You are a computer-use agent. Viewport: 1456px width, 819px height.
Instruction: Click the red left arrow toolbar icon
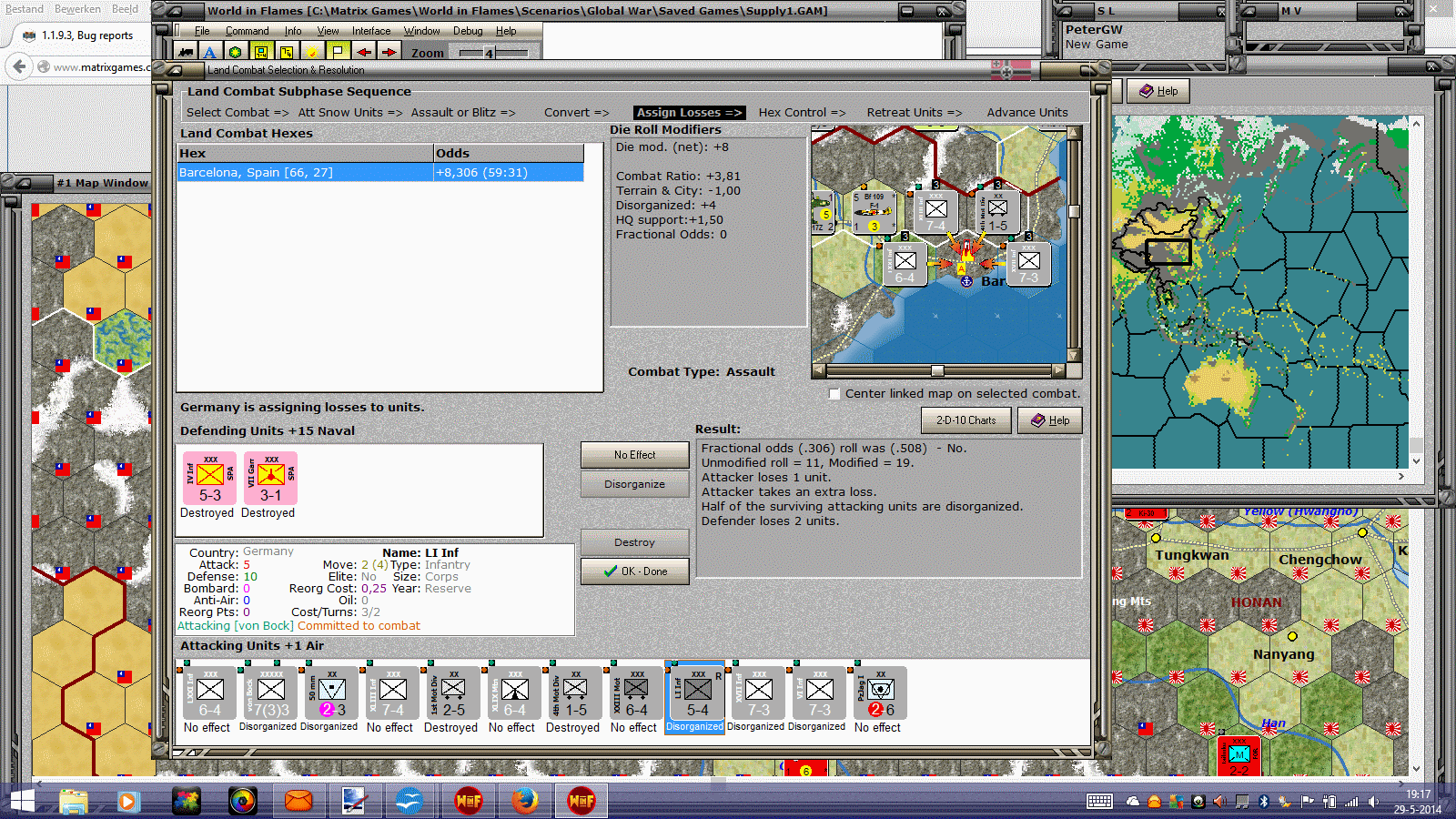pyautogui.click(x=363, y=52)
